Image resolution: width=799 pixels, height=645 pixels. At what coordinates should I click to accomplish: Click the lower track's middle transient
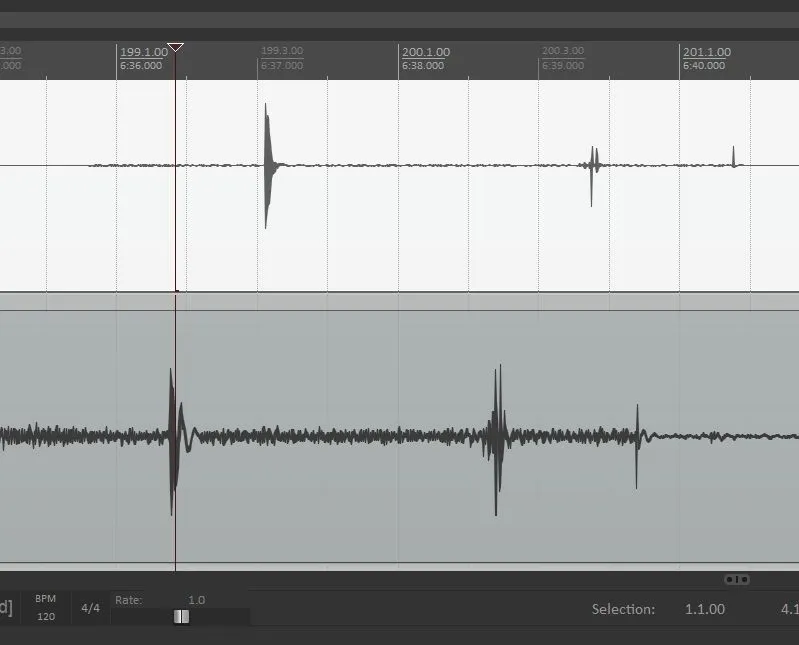(496, 437)
